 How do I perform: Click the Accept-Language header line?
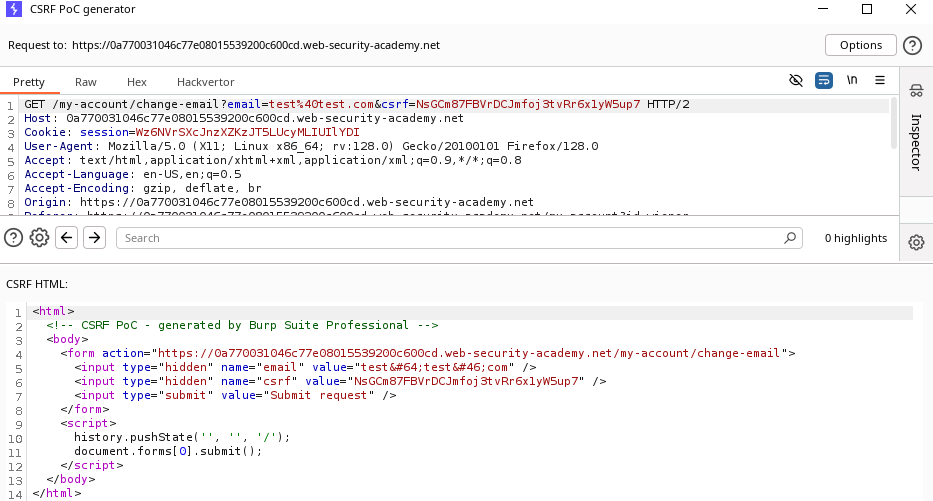133,174
